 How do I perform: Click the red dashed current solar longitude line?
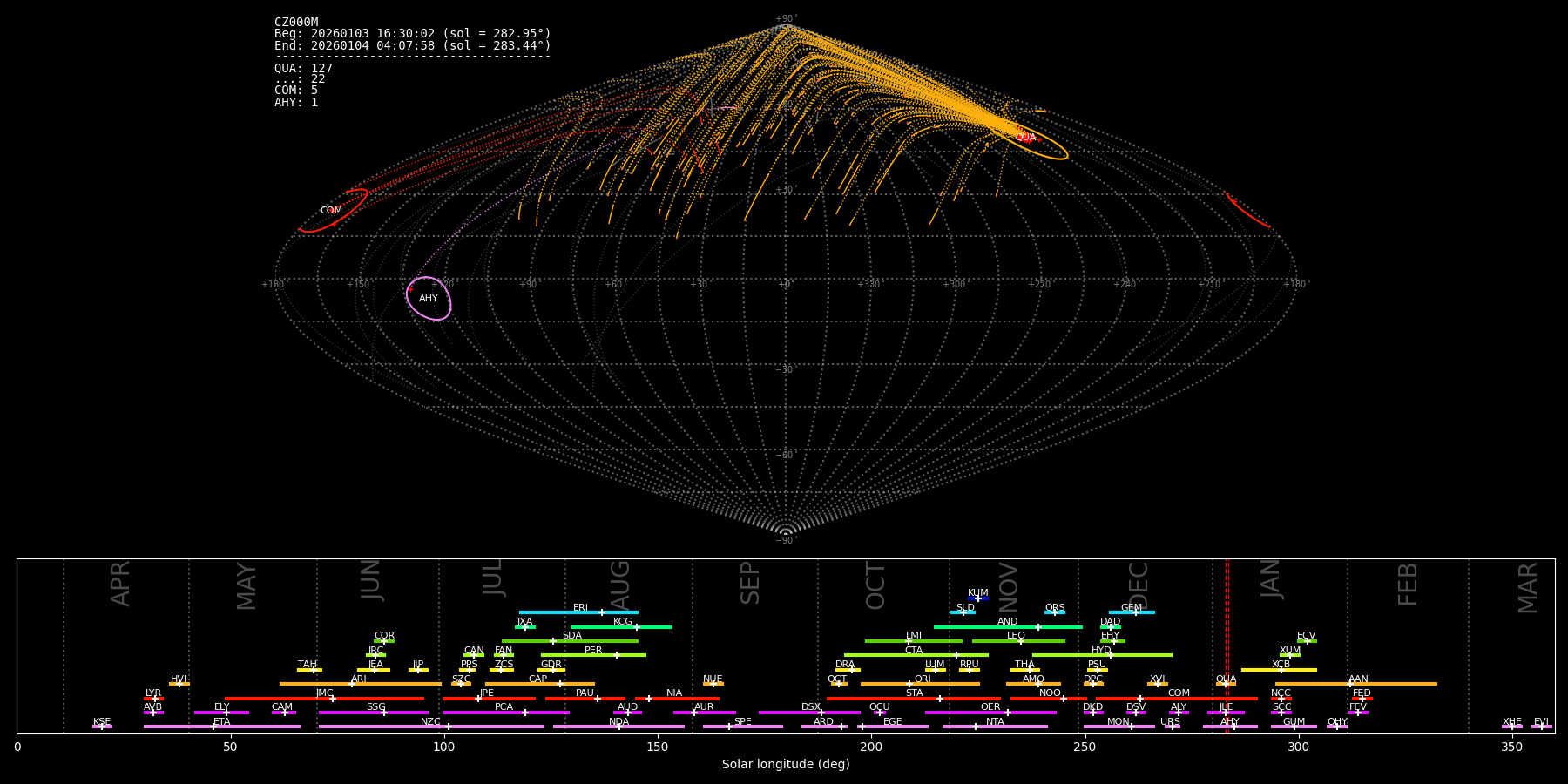click(1227, 645)
